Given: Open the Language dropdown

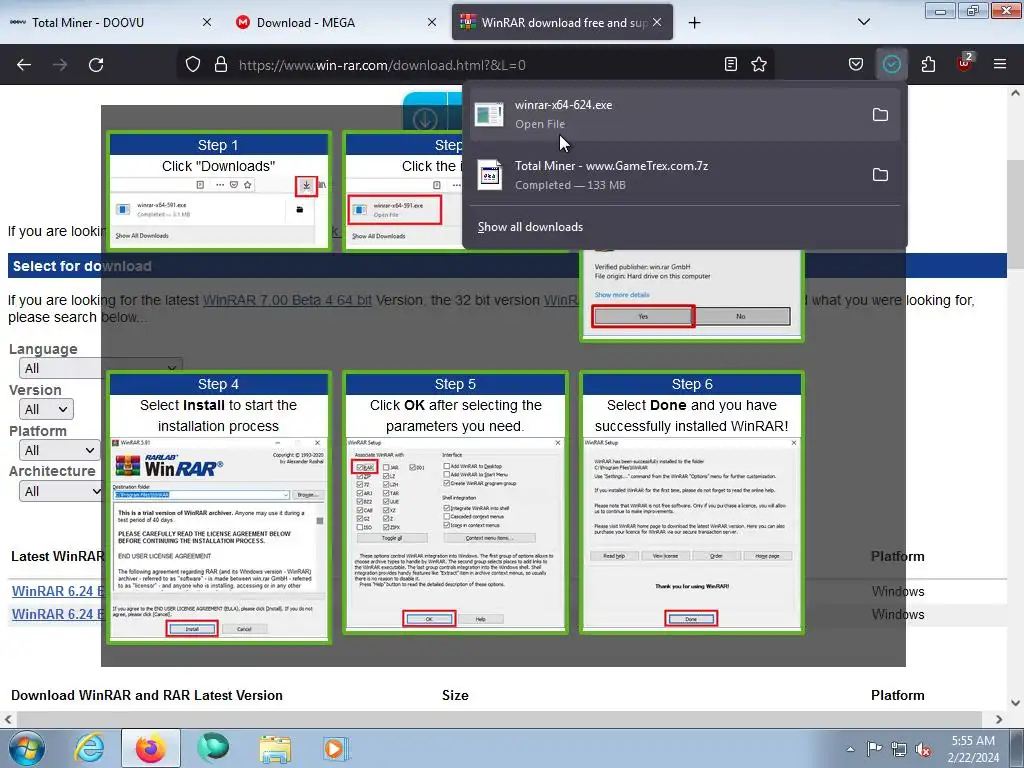Looking at the screenshot, I should pyautogui.click(x=101, y=368).
